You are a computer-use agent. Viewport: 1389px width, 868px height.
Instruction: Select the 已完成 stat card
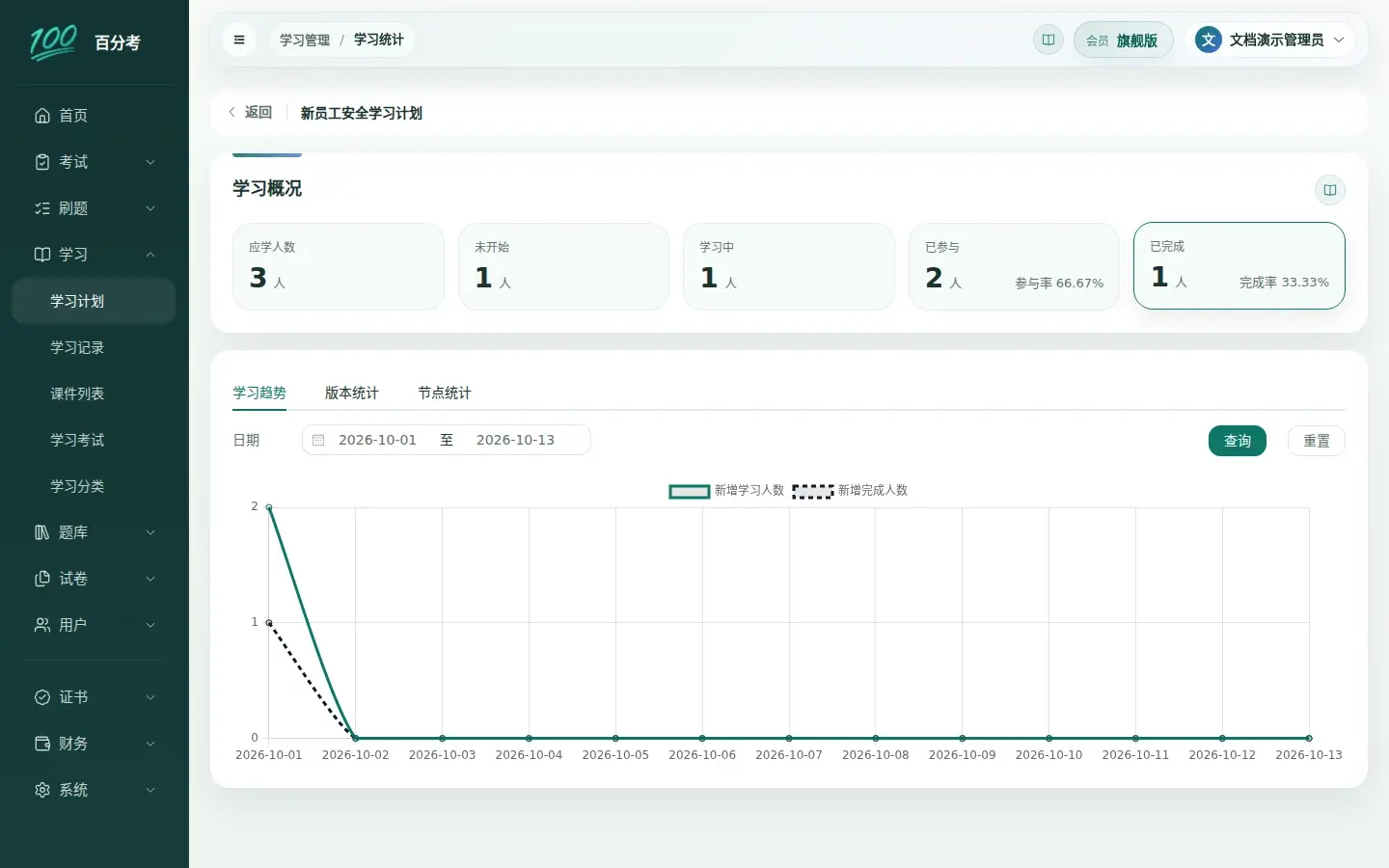tap(1239, 266)
